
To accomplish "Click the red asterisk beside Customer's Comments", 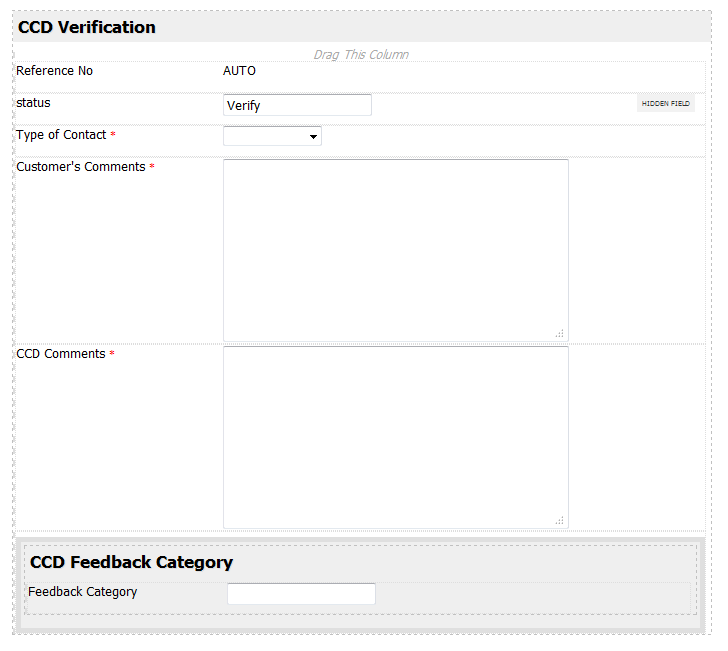I will [x=152, y=167].
